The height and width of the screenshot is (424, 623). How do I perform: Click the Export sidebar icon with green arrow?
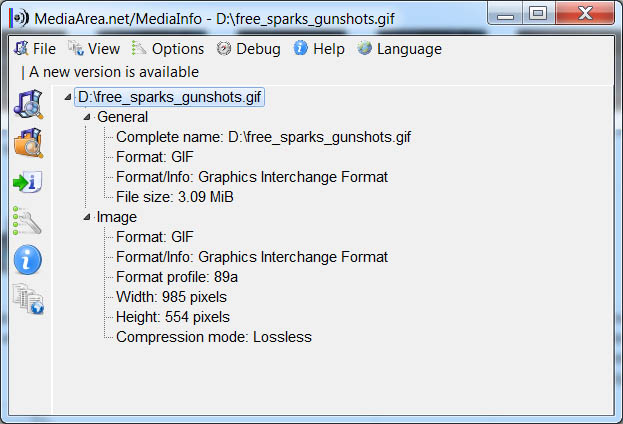28,182
